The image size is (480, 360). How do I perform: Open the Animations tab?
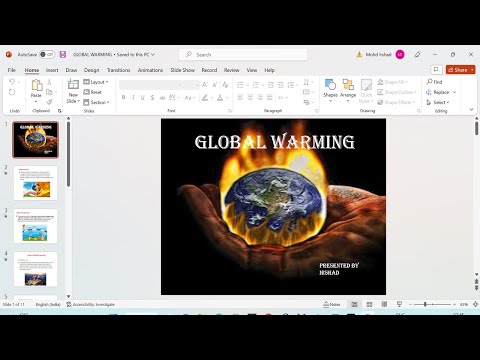click(150, 70)
